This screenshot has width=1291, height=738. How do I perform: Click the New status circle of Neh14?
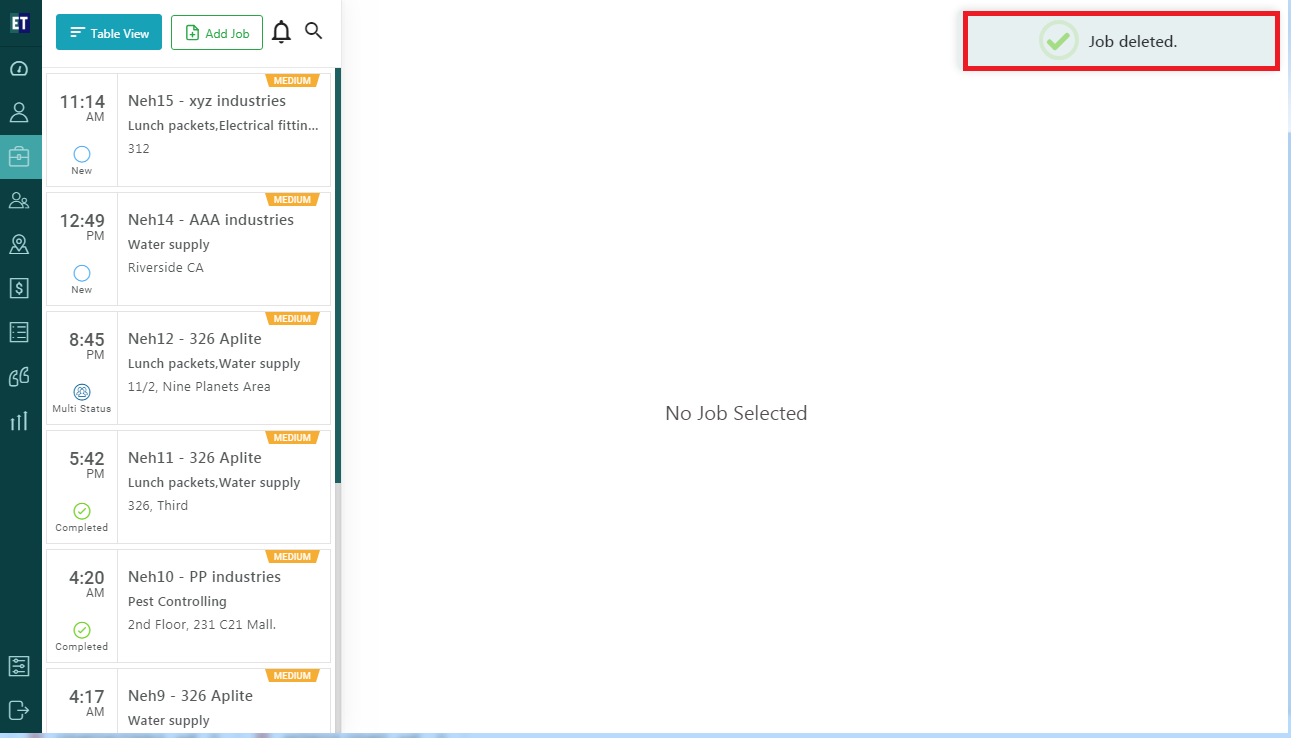pyautogui.click(x=82, y=273)
